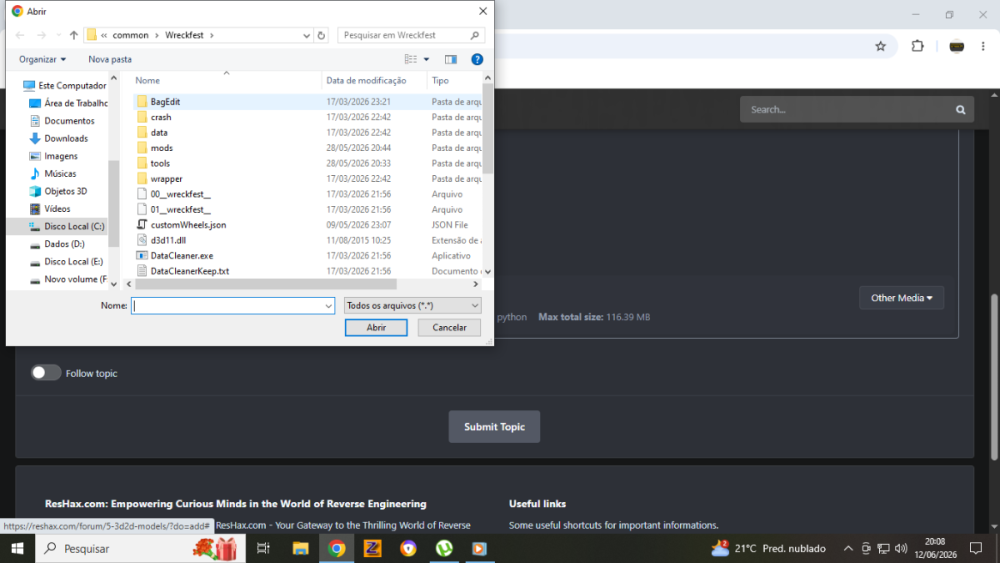1000x563 pixels.
Task: Click the horizontal scrollbar of file list
Action: pos(265,284)
